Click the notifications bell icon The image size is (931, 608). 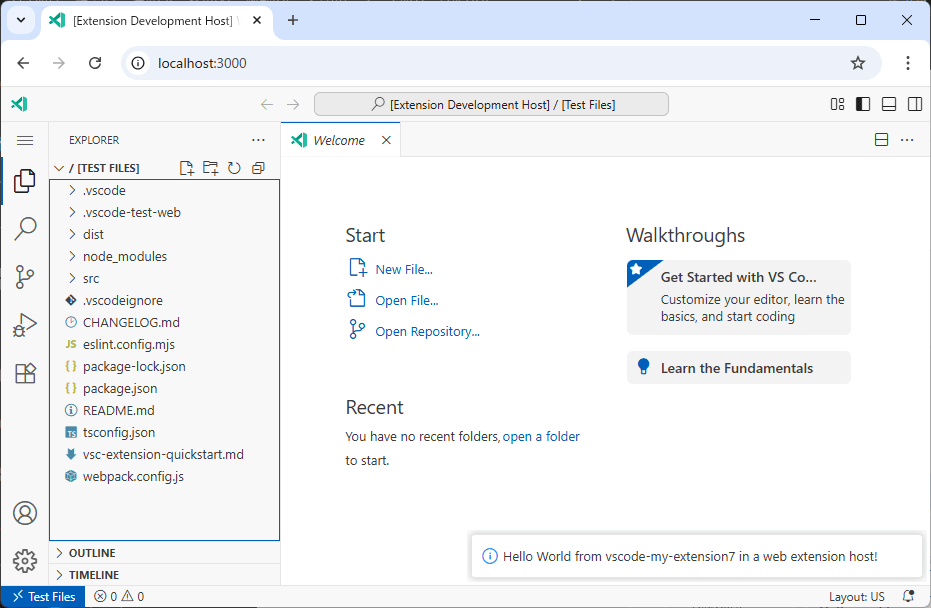908,596
